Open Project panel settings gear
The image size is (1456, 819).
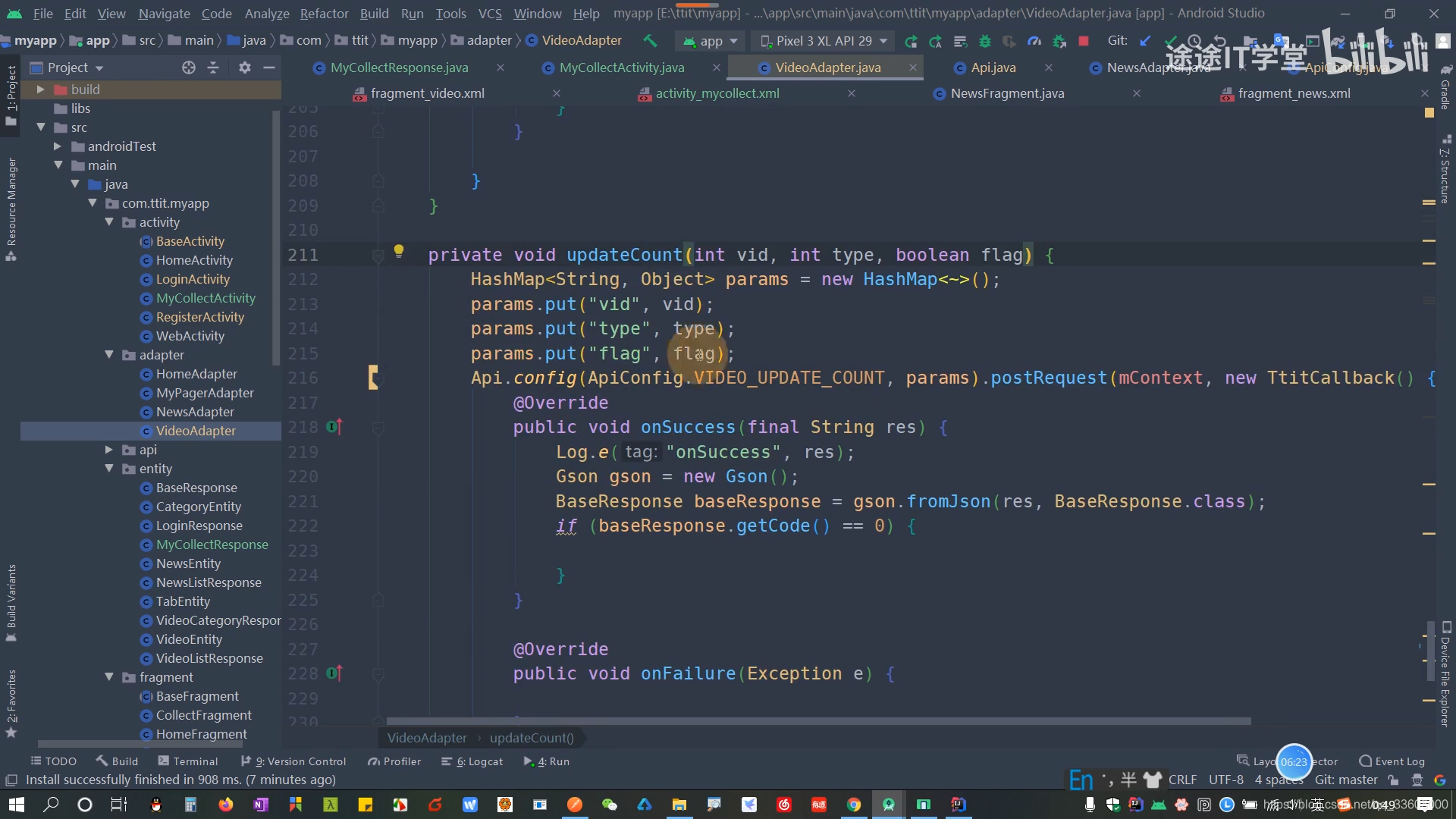pyautogui.click(x=244, y=67)
